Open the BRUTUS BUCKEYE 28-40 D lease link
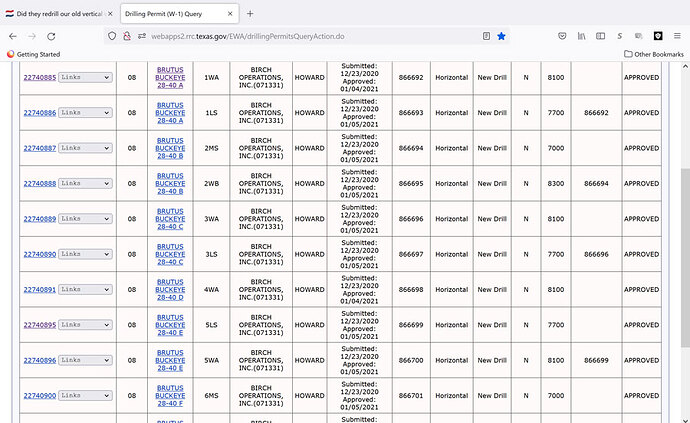Screen dimensions: 690x423 pos(170,290)
